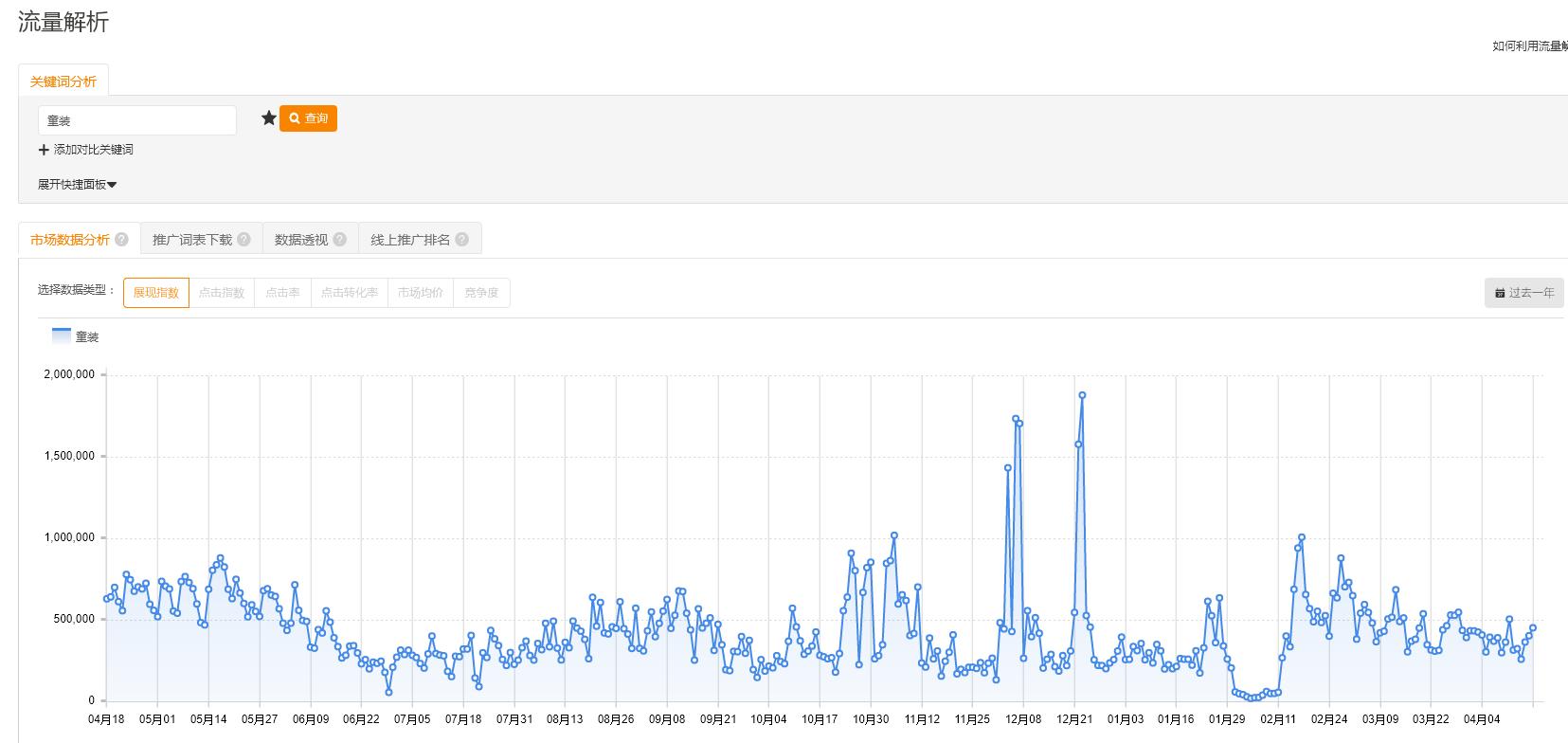
Task: Click help icon beside 推广词表下载
Action: coord(243,240)
